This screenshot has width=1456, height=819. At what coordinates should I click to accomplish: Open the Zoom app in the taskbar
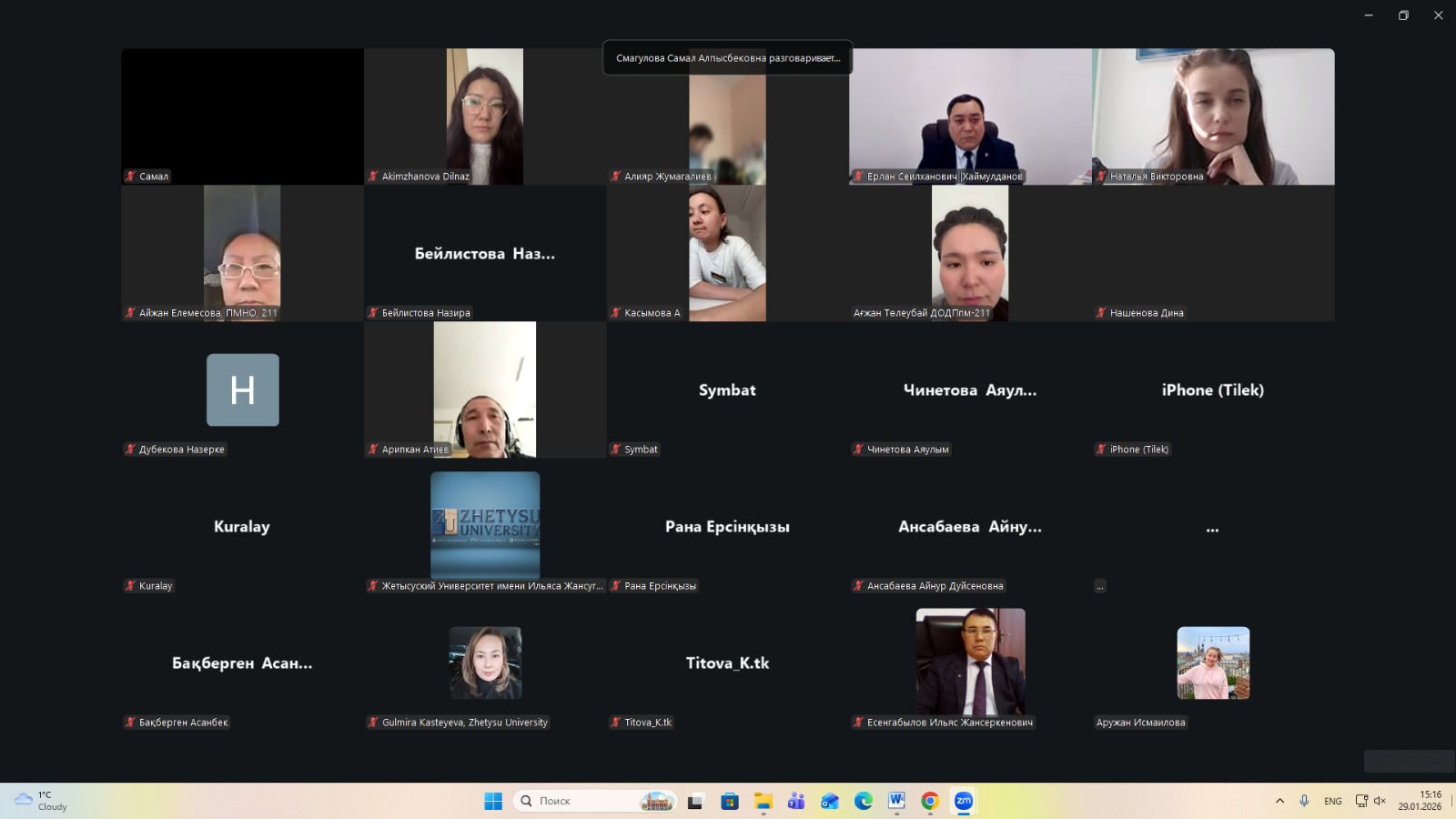[x=963, y=801]
